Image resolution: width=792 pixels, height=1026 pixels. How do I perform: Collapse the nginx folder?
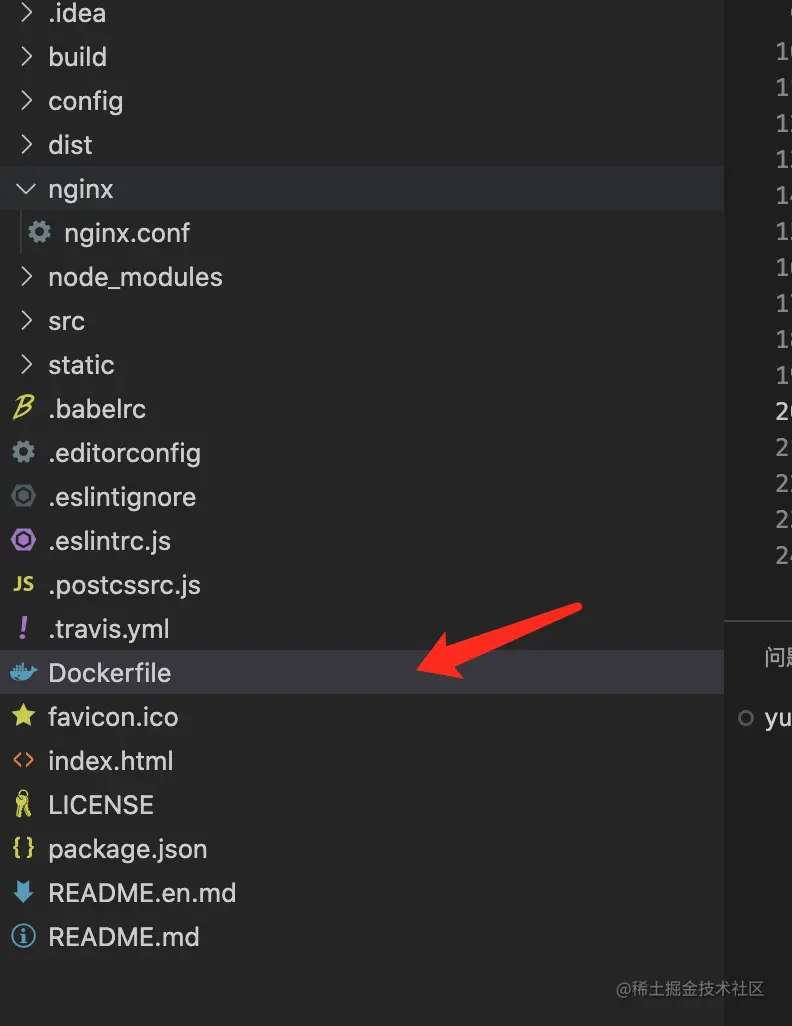click(26, 189)
